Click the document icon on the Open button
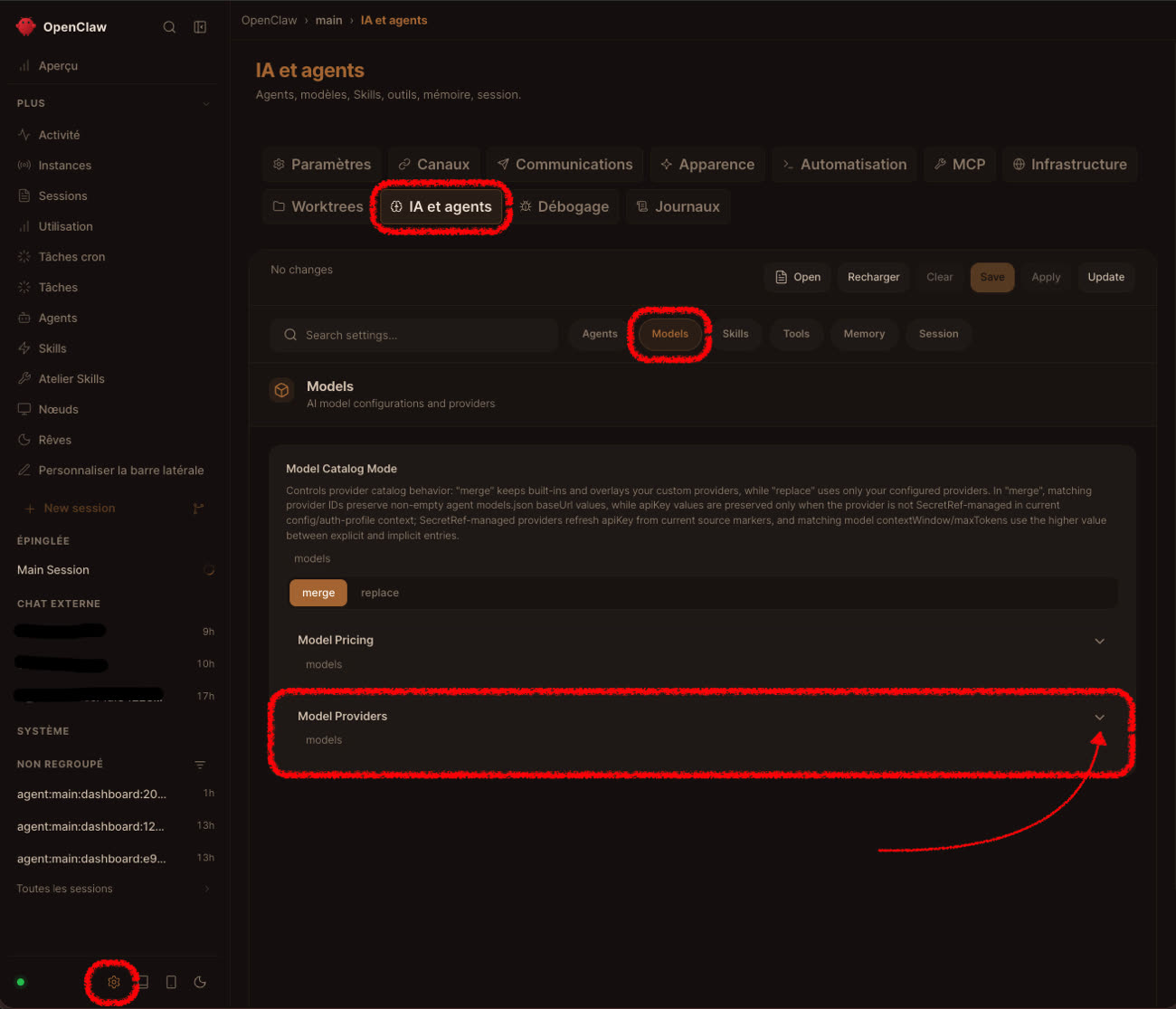Screen dimensions: 1176x1009 [x=782, y=277]
